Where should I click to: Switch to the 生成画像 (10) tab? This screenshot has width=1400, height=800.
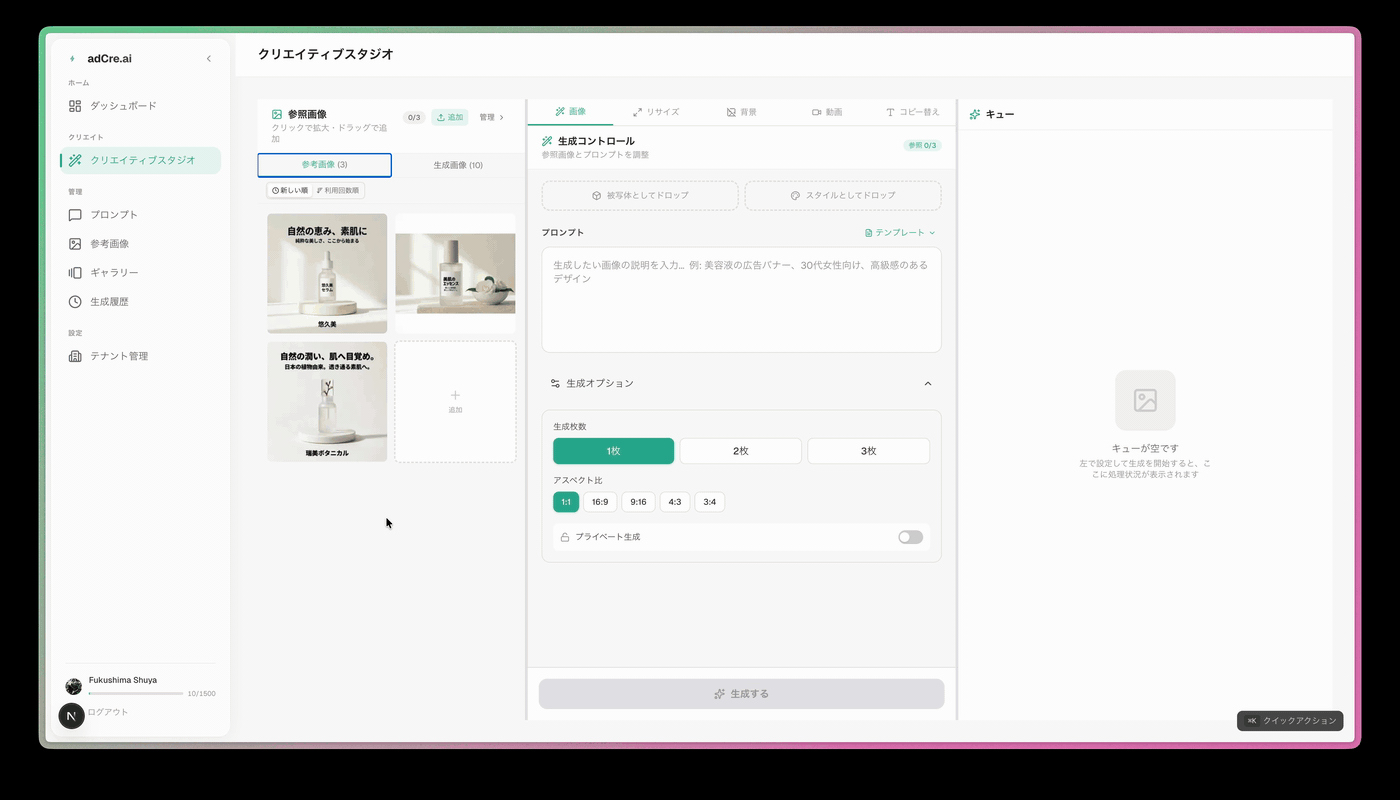coord(455,164)
